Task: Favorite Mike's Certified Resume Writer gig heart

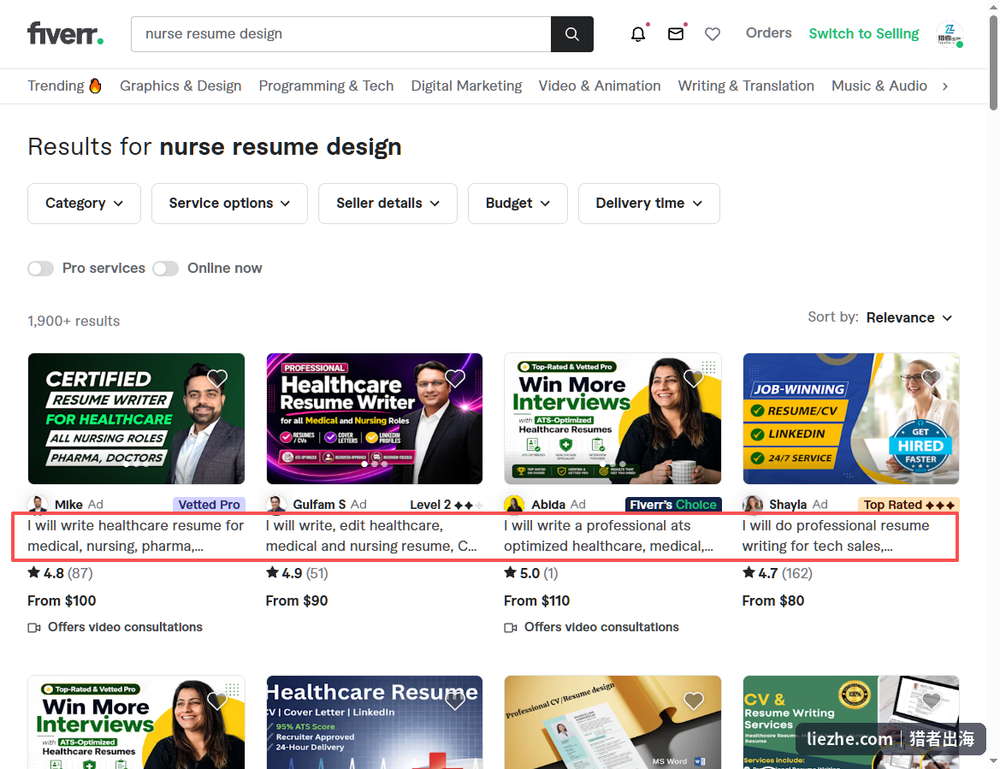Action: (217, 378)
